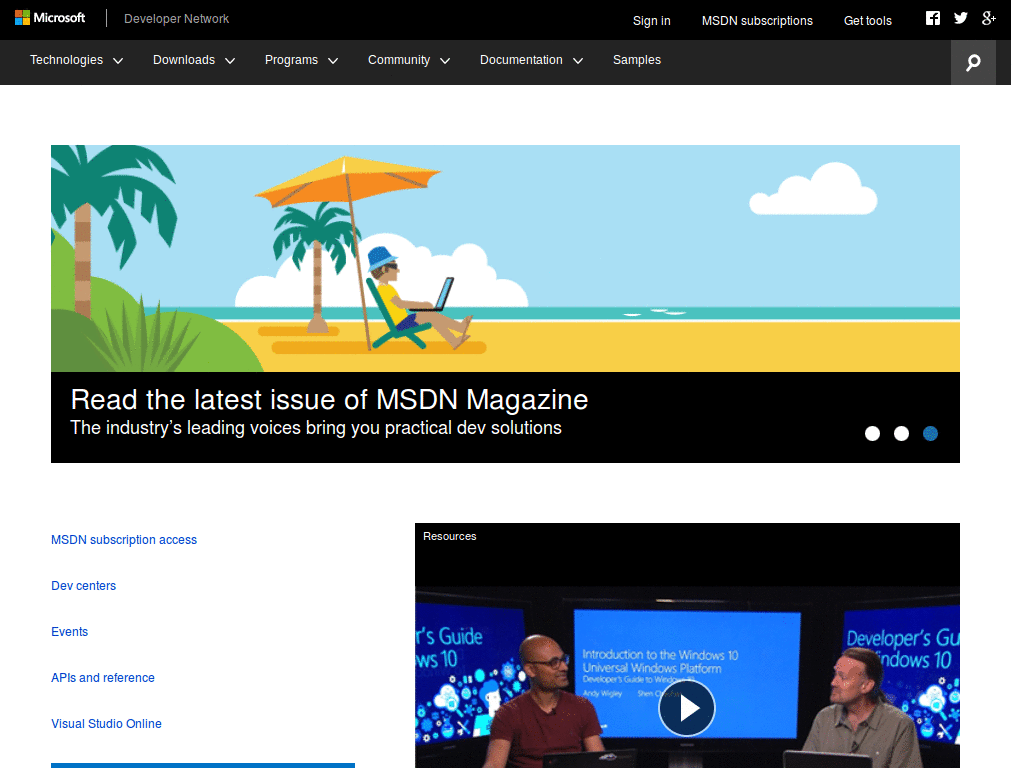Click the search magnifier icon
Viewport: 1024px width, 768px height.
(973, 62)
